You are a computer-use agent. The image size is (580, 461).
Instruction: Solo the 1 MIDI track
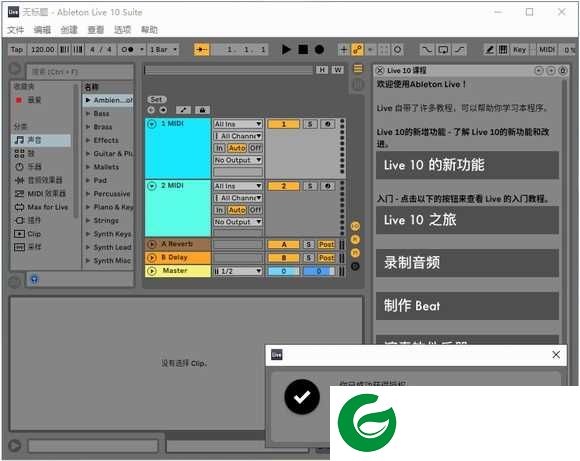click(310, 124)
